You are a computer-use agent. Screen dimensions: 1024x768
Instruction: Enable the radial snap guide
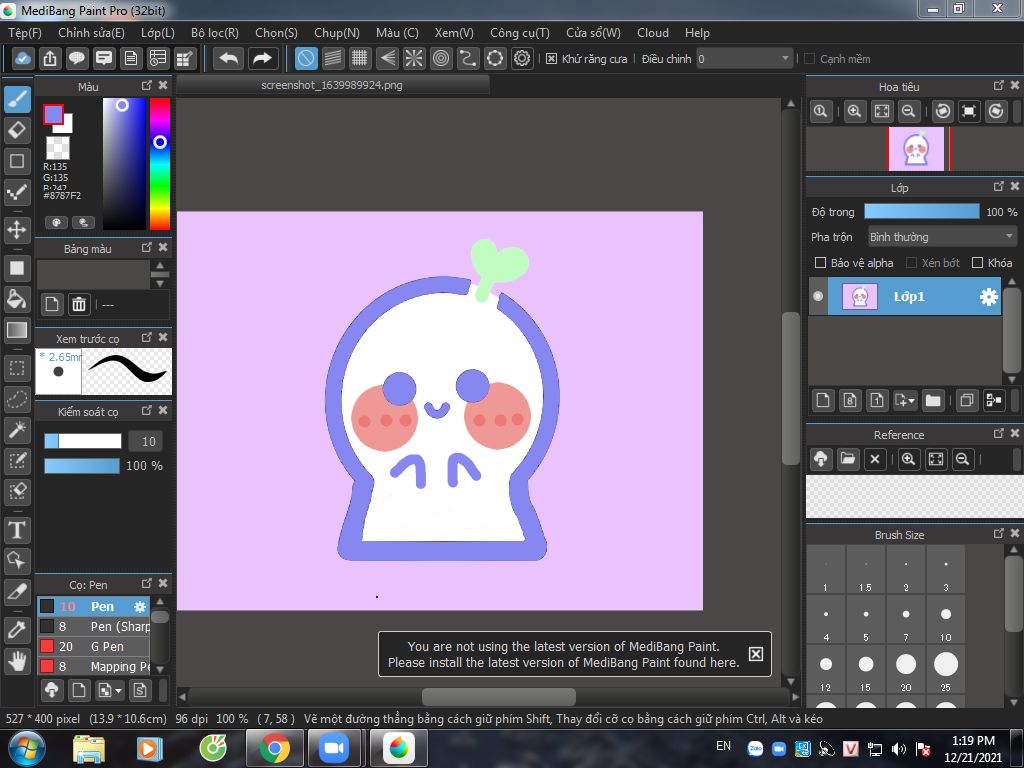414,59
